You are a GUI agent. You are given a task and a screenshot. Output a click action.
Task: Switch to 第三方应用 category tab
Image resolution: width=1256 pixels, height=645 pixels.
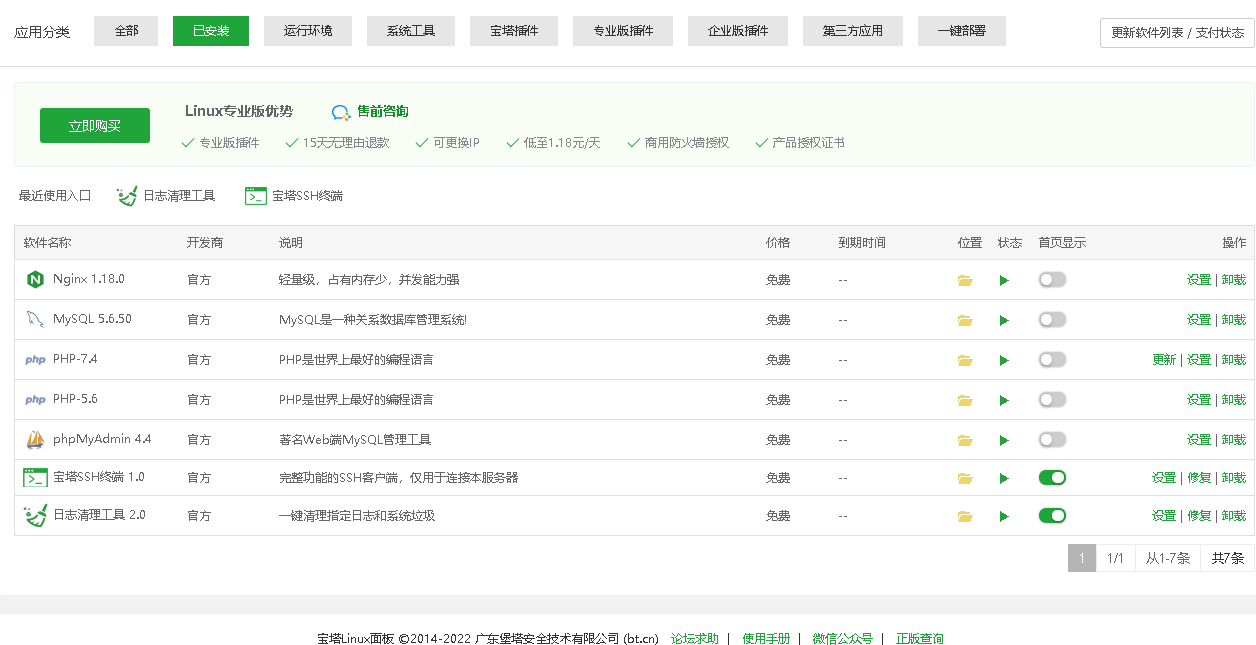tap(853, 31)
